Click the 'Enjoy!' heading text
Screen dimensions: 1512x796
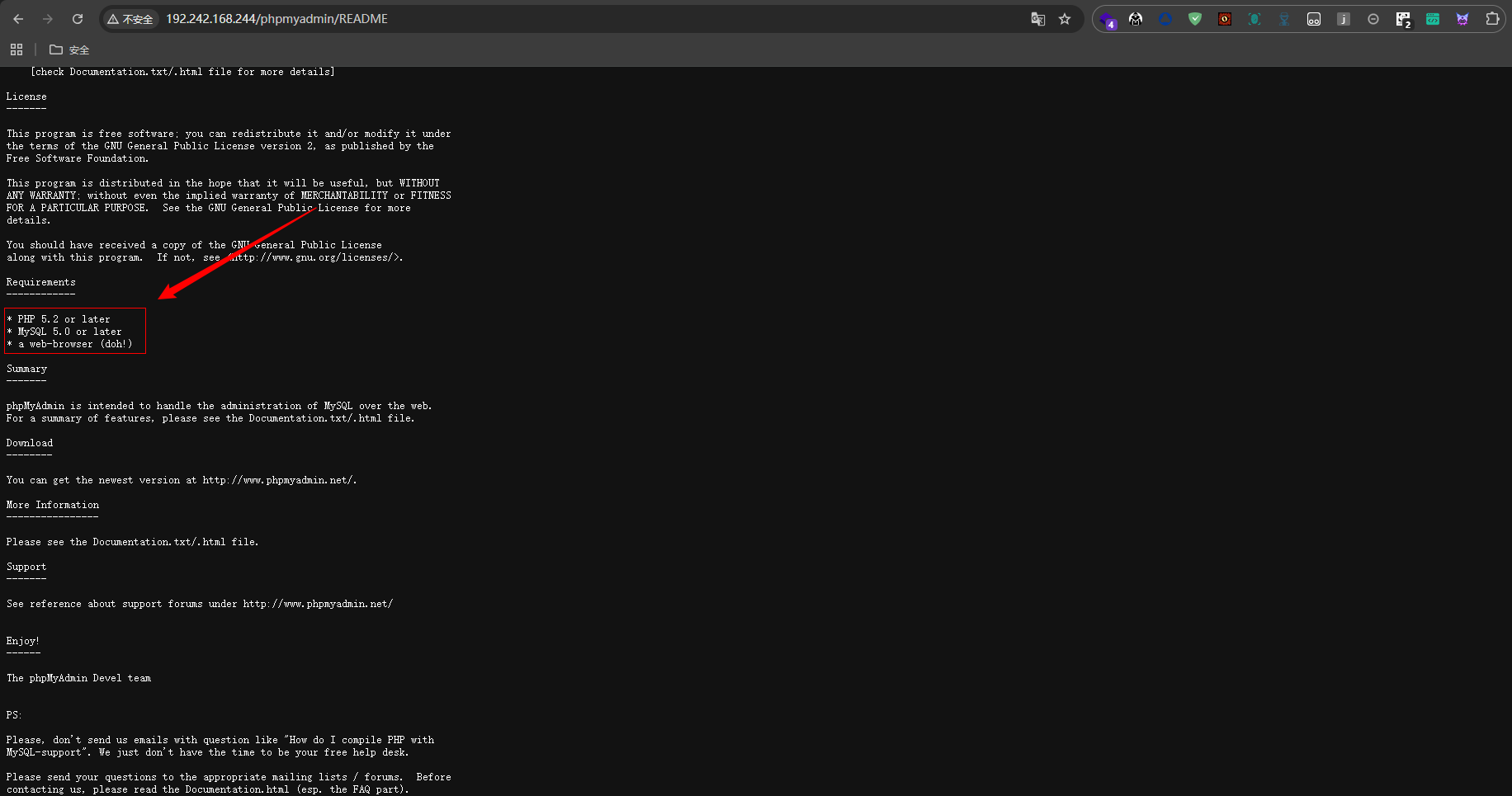click(23, 641)
